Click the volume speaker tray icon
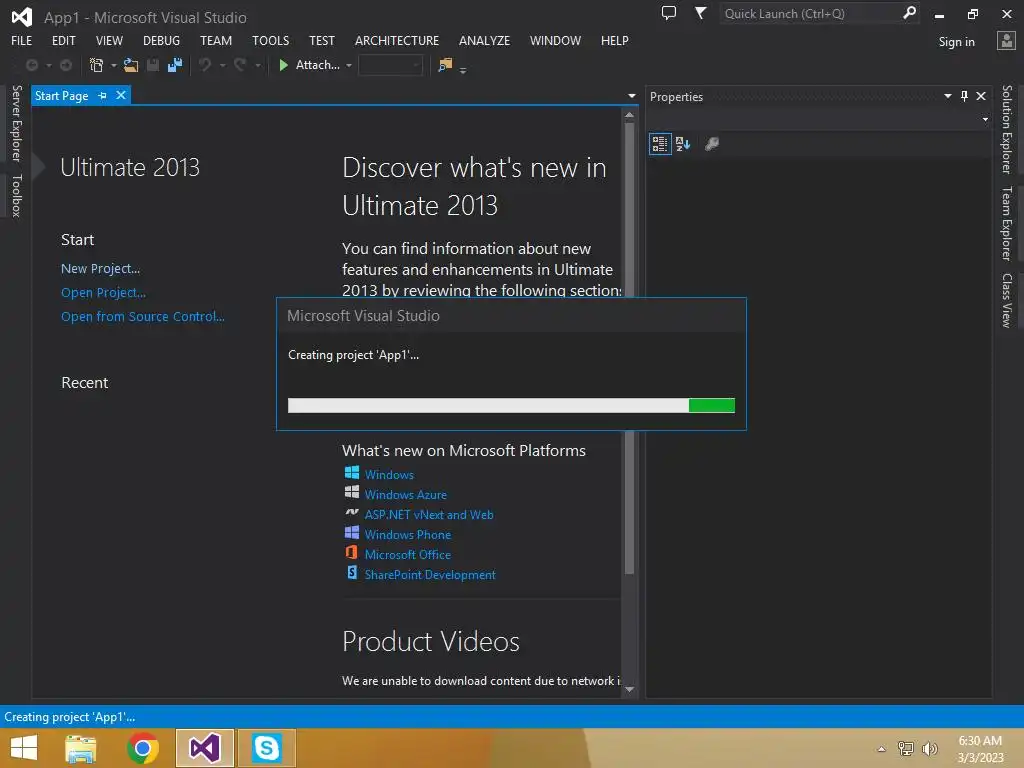The width and height of the screenshot is (1024, 768). 930,749
